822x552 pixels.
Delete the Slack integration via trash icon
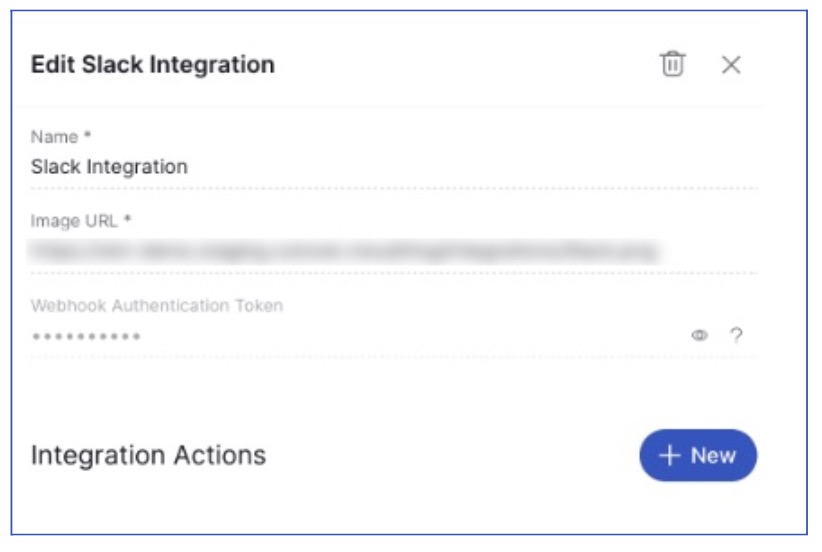pos(673,64)
